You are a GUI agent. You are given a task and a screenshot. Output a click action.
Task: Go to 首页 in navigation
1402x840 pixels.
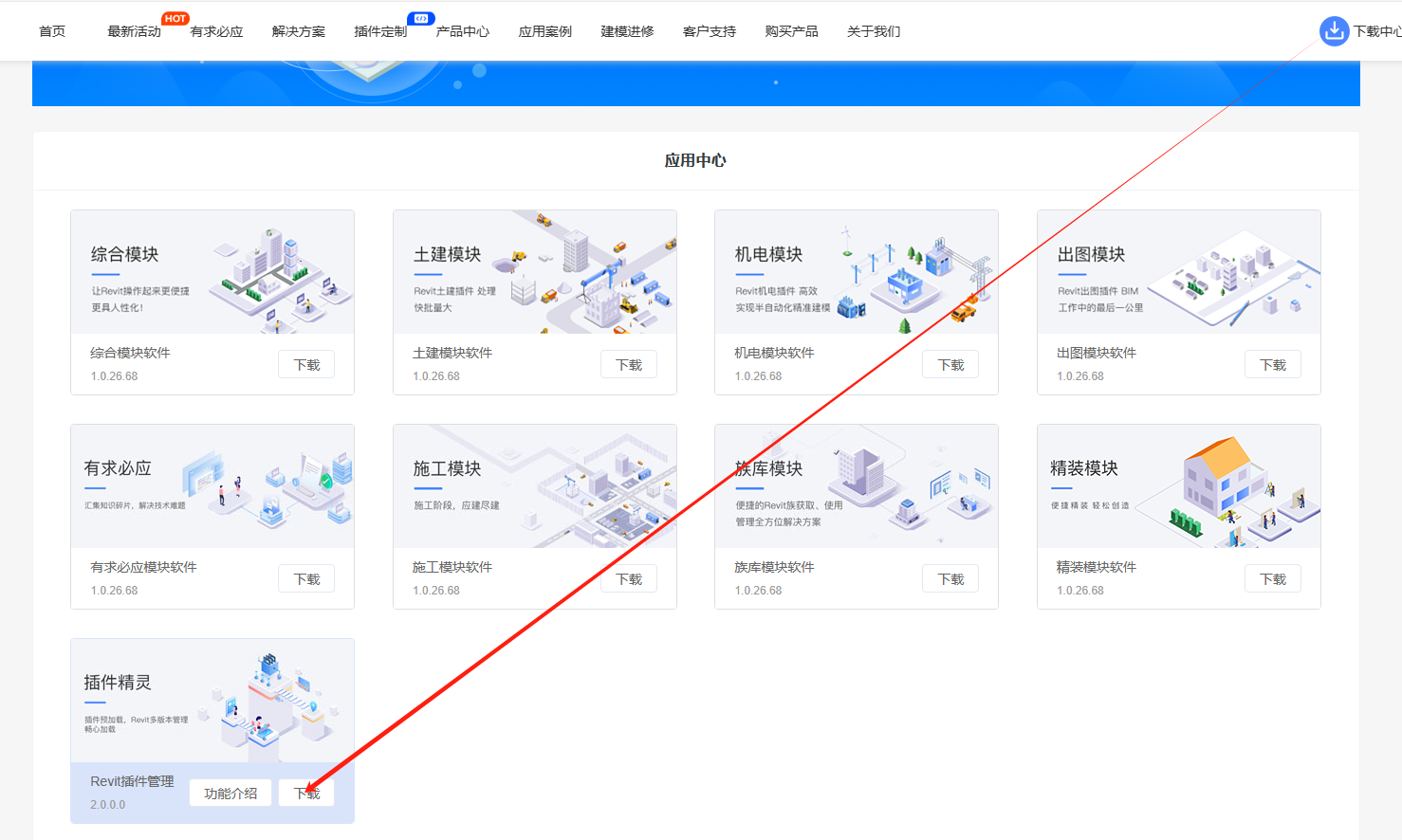(52, 31)
